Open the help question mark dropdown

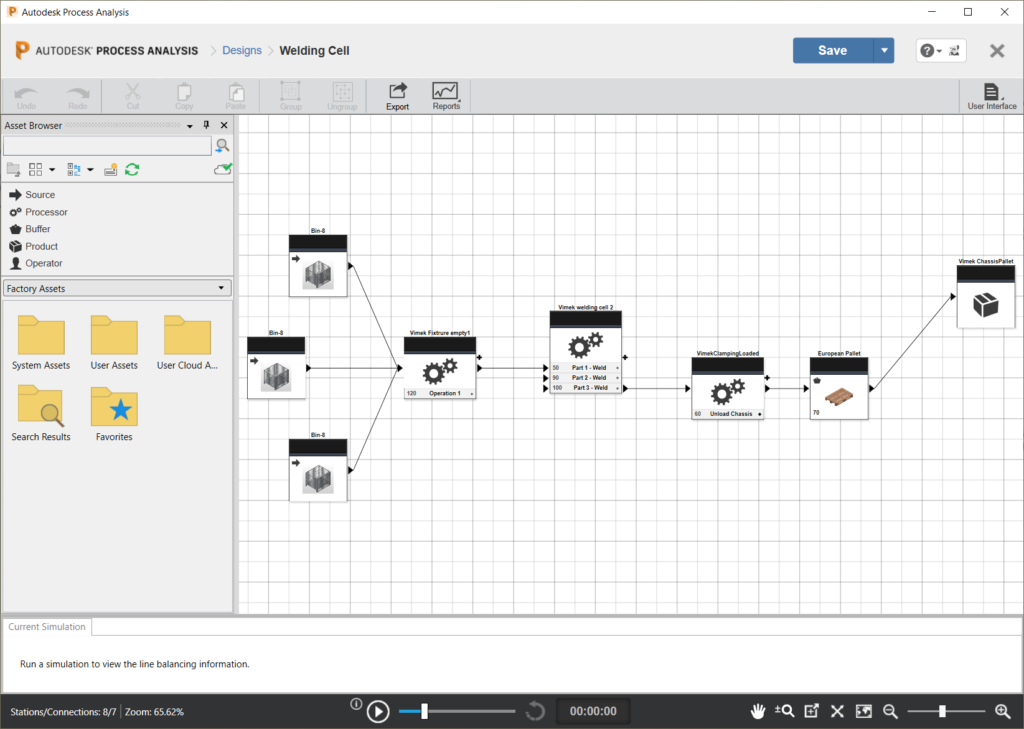click(930, 51)
